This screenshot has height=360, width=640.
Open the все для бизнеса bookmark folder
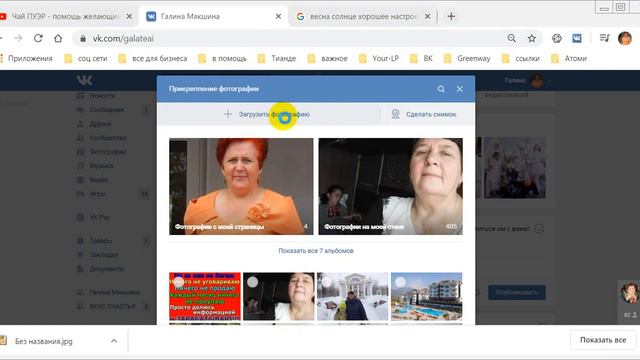click(x=153, y=58)
